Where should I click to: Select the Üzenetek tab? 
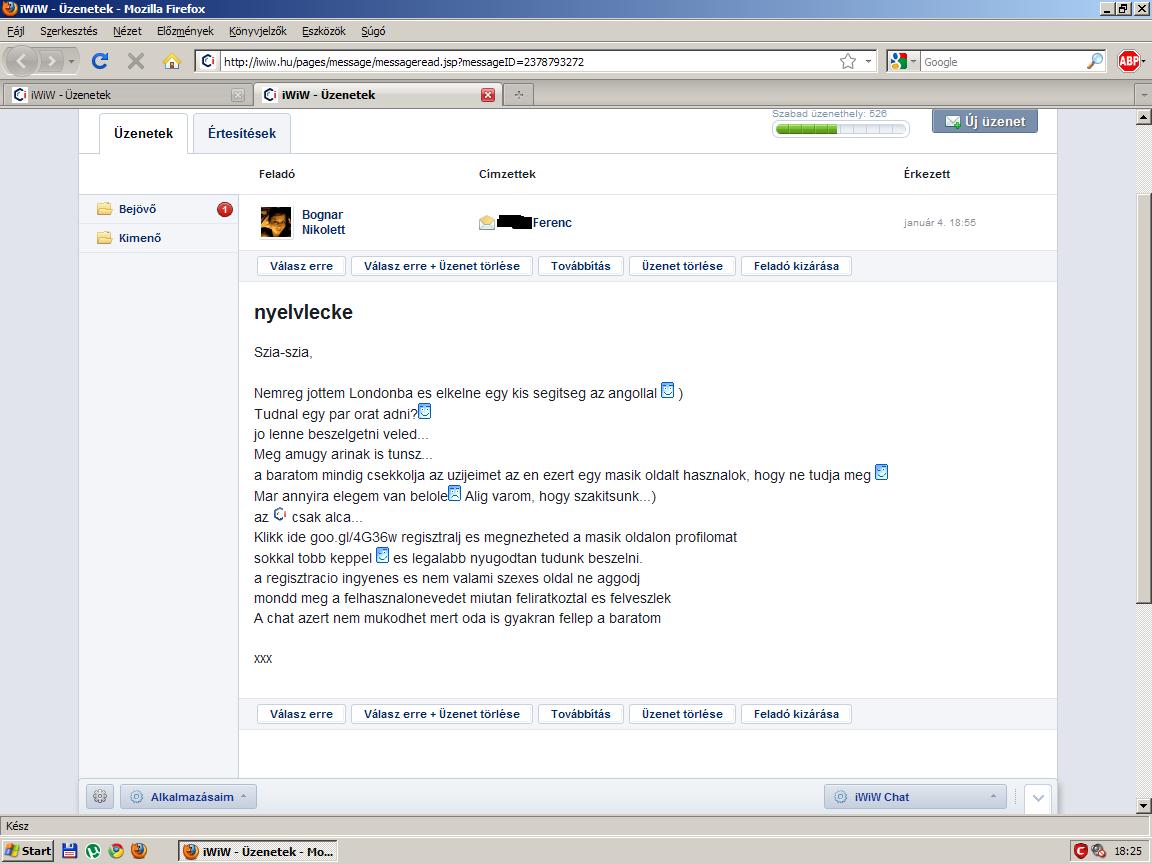[143, 133]
